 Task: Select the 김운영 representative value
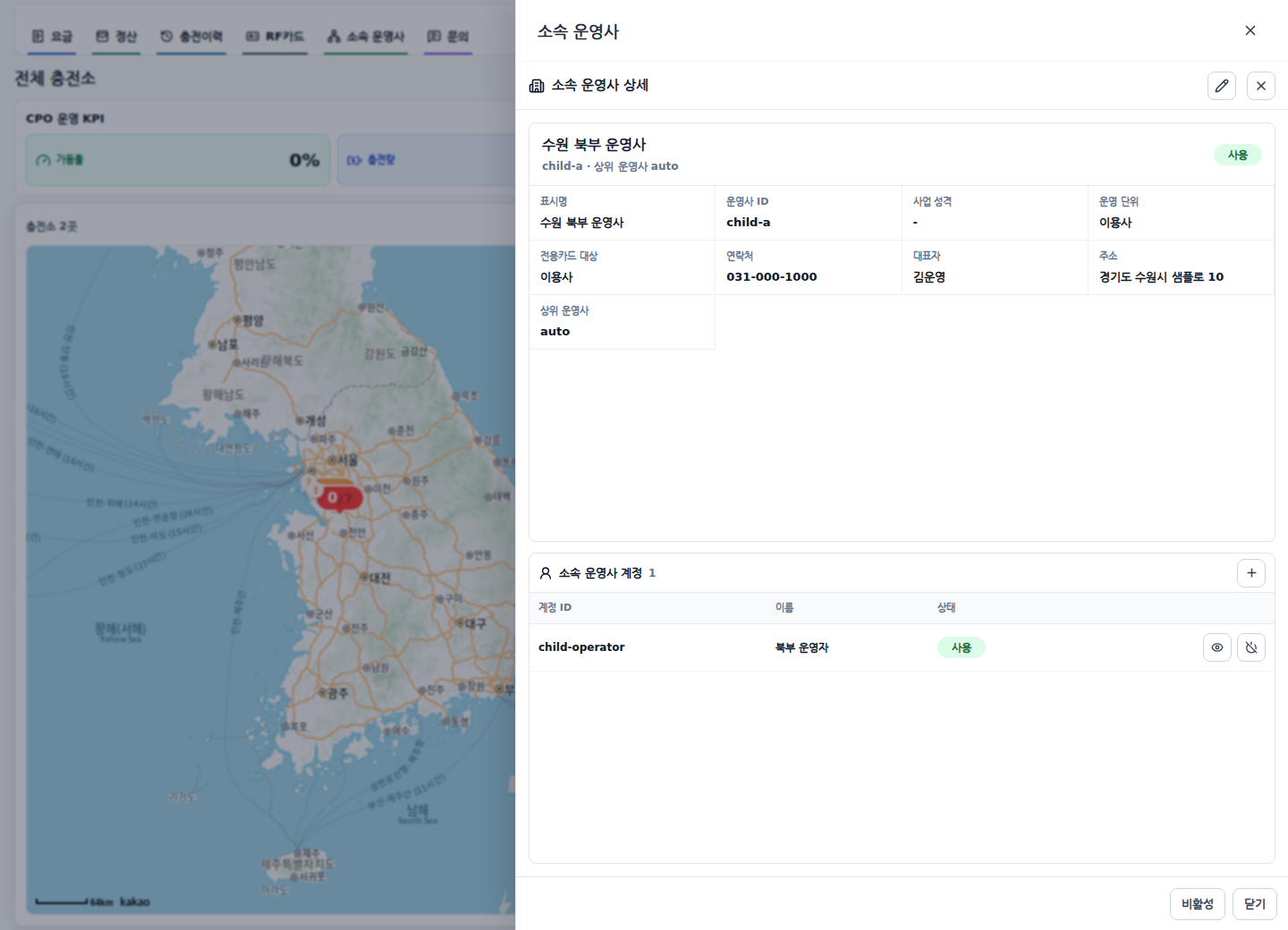click(929, 277)
